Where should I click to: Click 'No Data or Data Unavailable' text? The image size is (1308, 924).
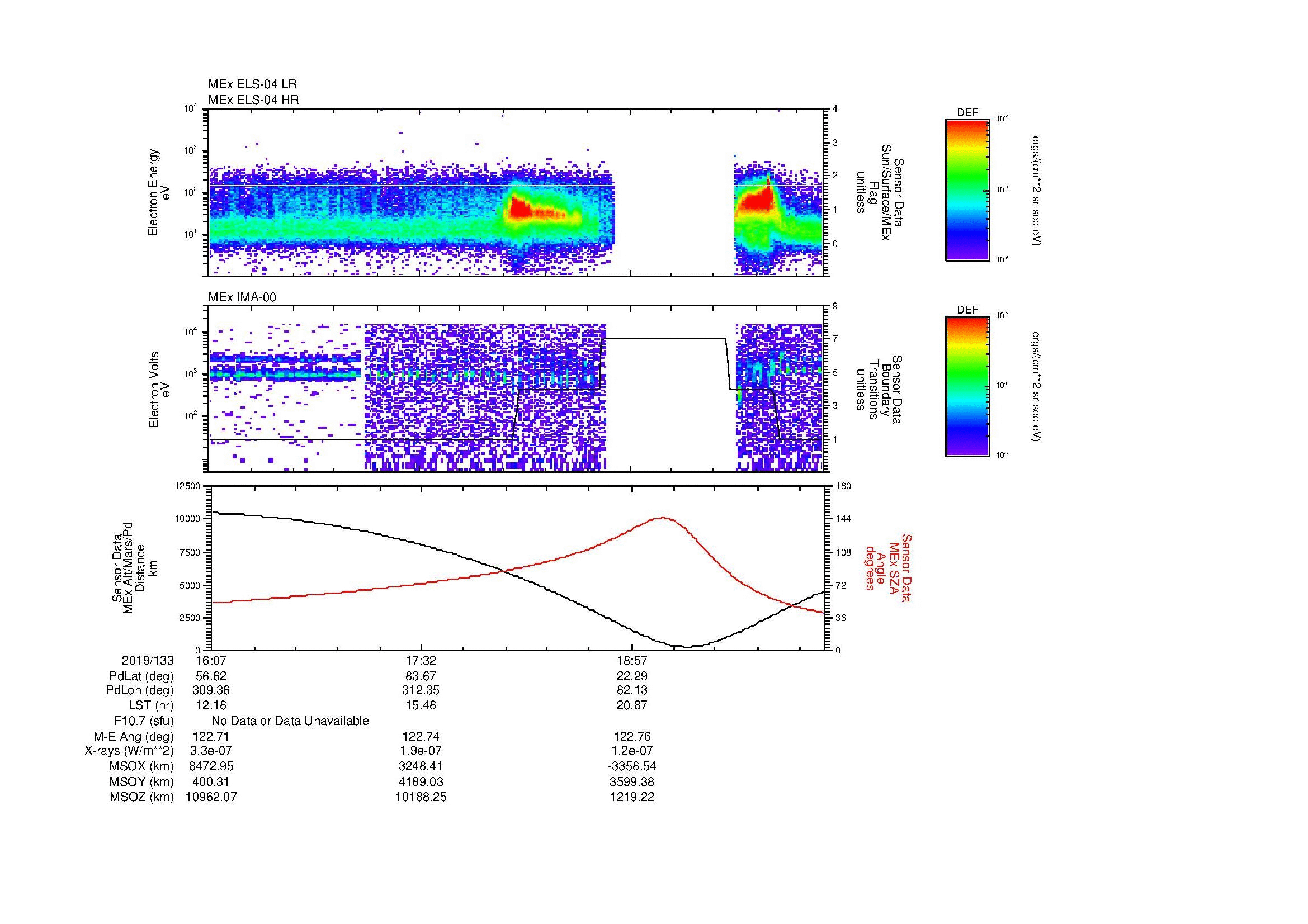point(290,721)
